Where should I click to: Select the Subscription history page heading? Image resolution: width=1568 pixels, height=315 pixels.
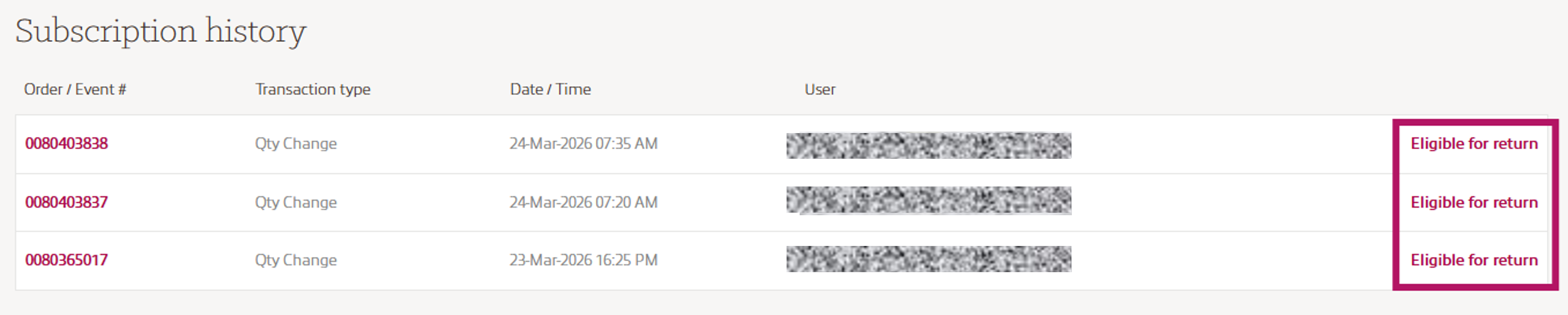pos(161,30)
